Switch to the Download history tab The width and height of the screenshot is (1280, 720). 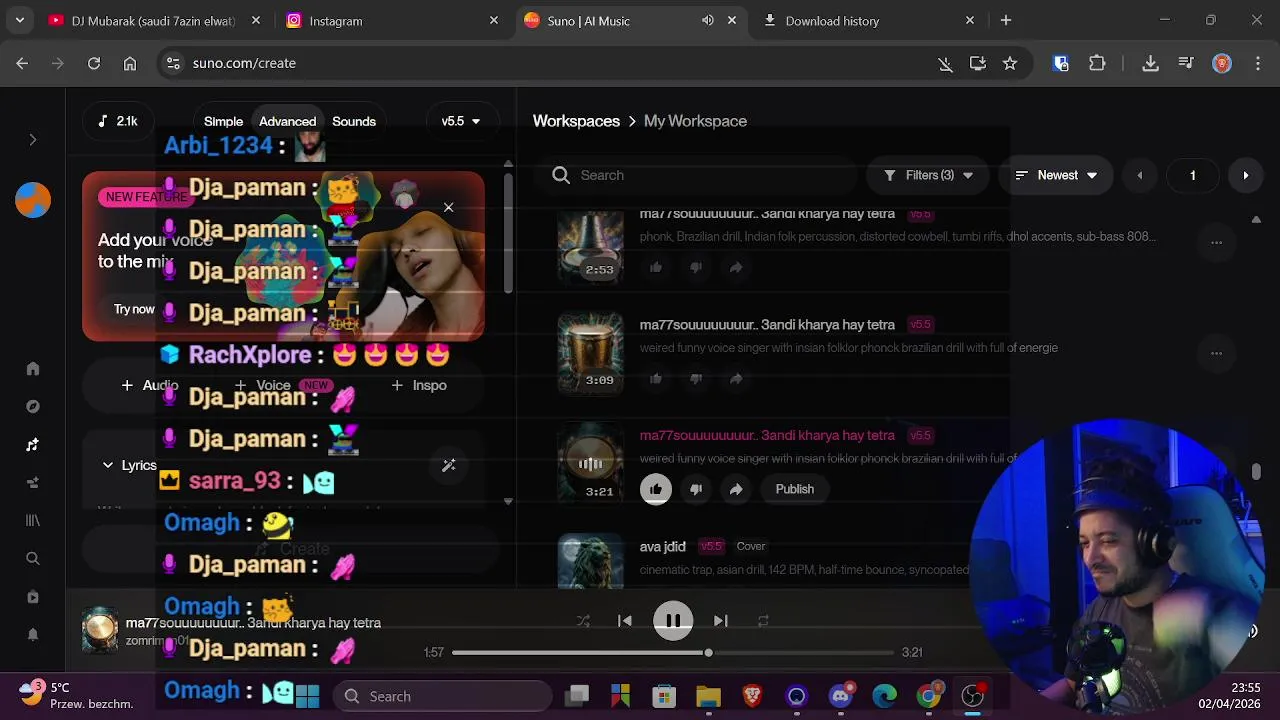(870, 20)
